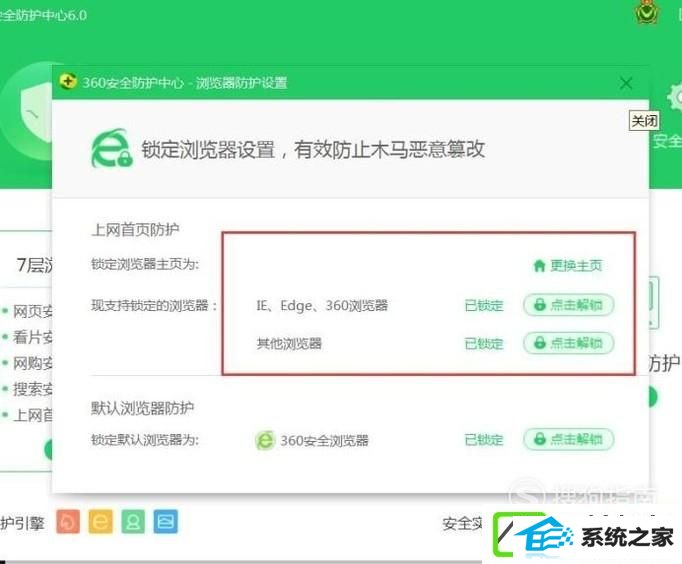682x564 pixels.
Task: Click the blue engine icon in bottom bar
Action: [x=166, y=521]
